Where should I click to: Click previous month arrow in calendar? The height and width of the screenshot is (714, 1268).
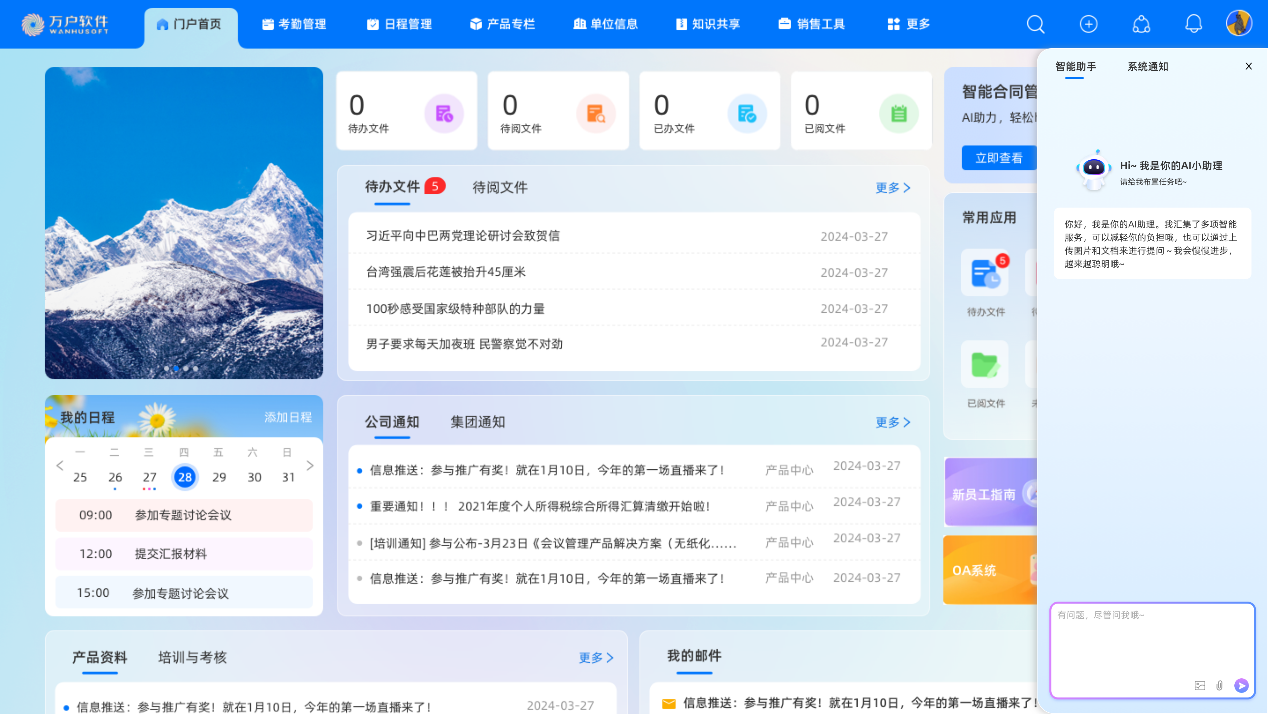pyautogui.click(x=59, y=465)
